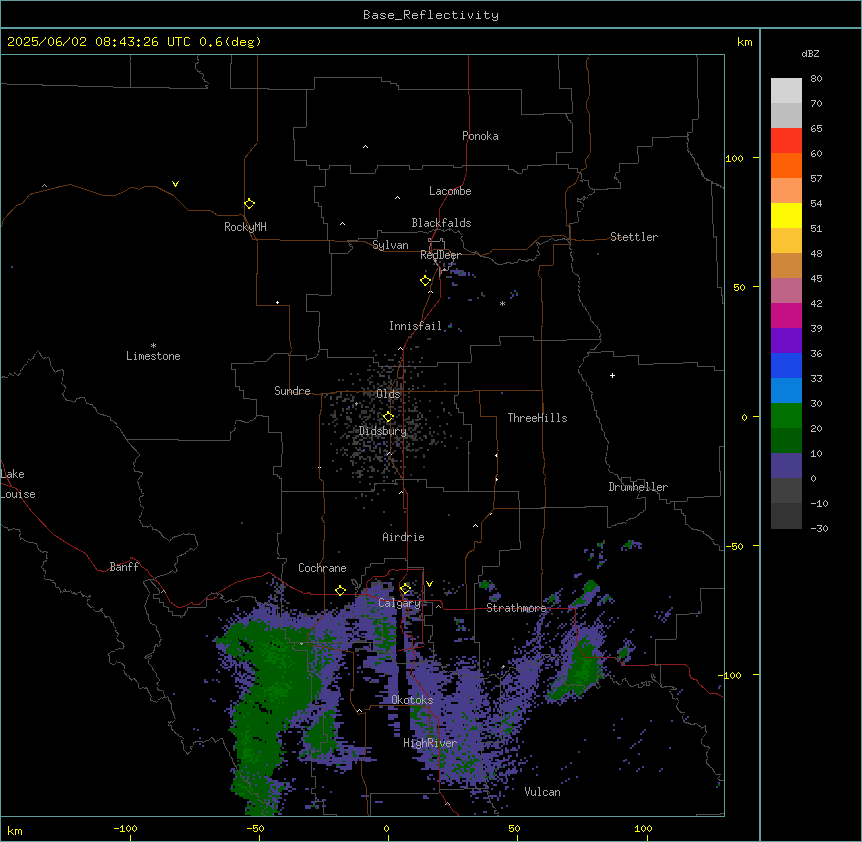Click the asterisk marker east of Innisfail

[x=502, y=303]
